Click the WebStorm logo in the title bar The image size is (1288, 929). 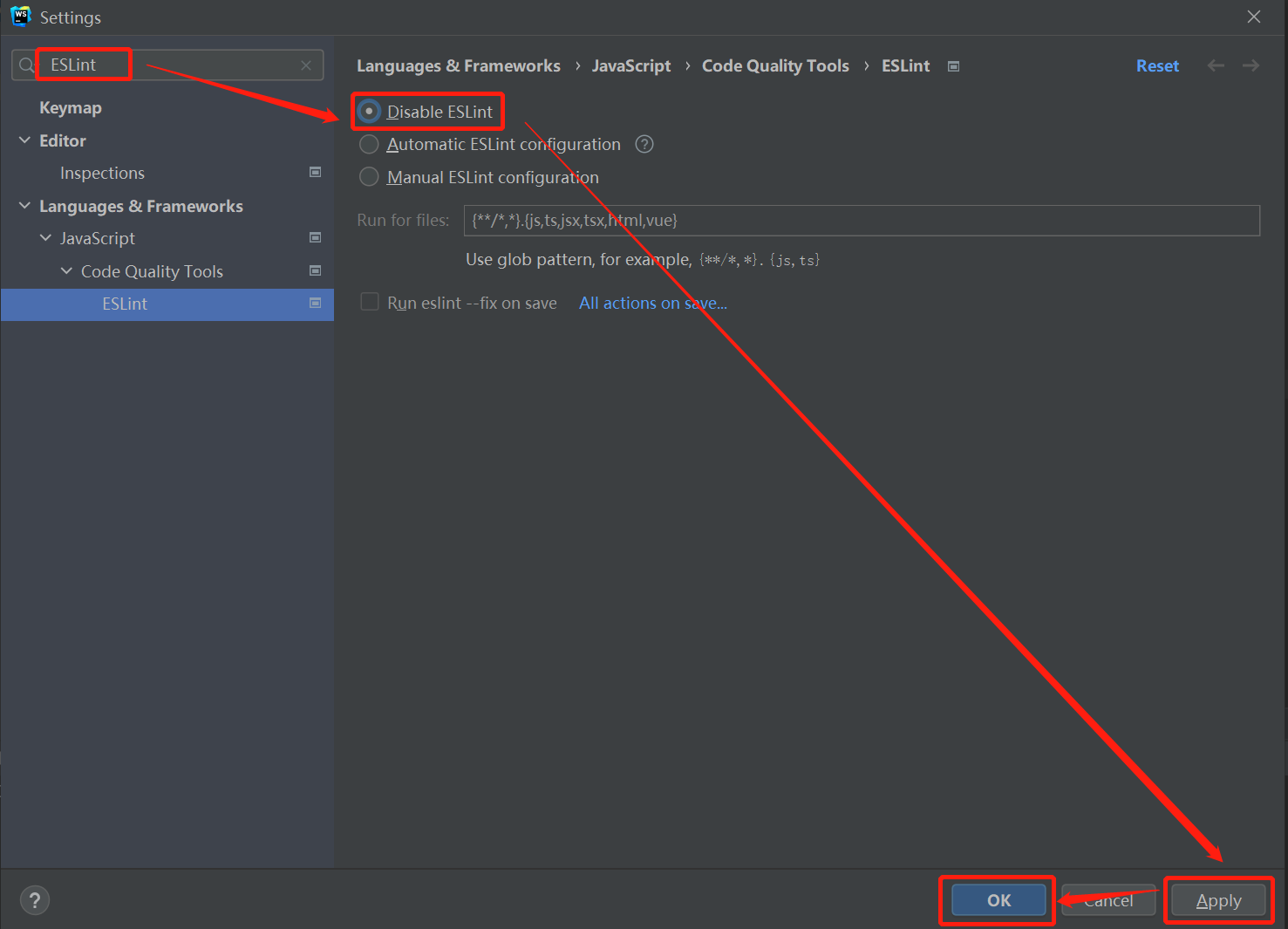pos(19,16)
